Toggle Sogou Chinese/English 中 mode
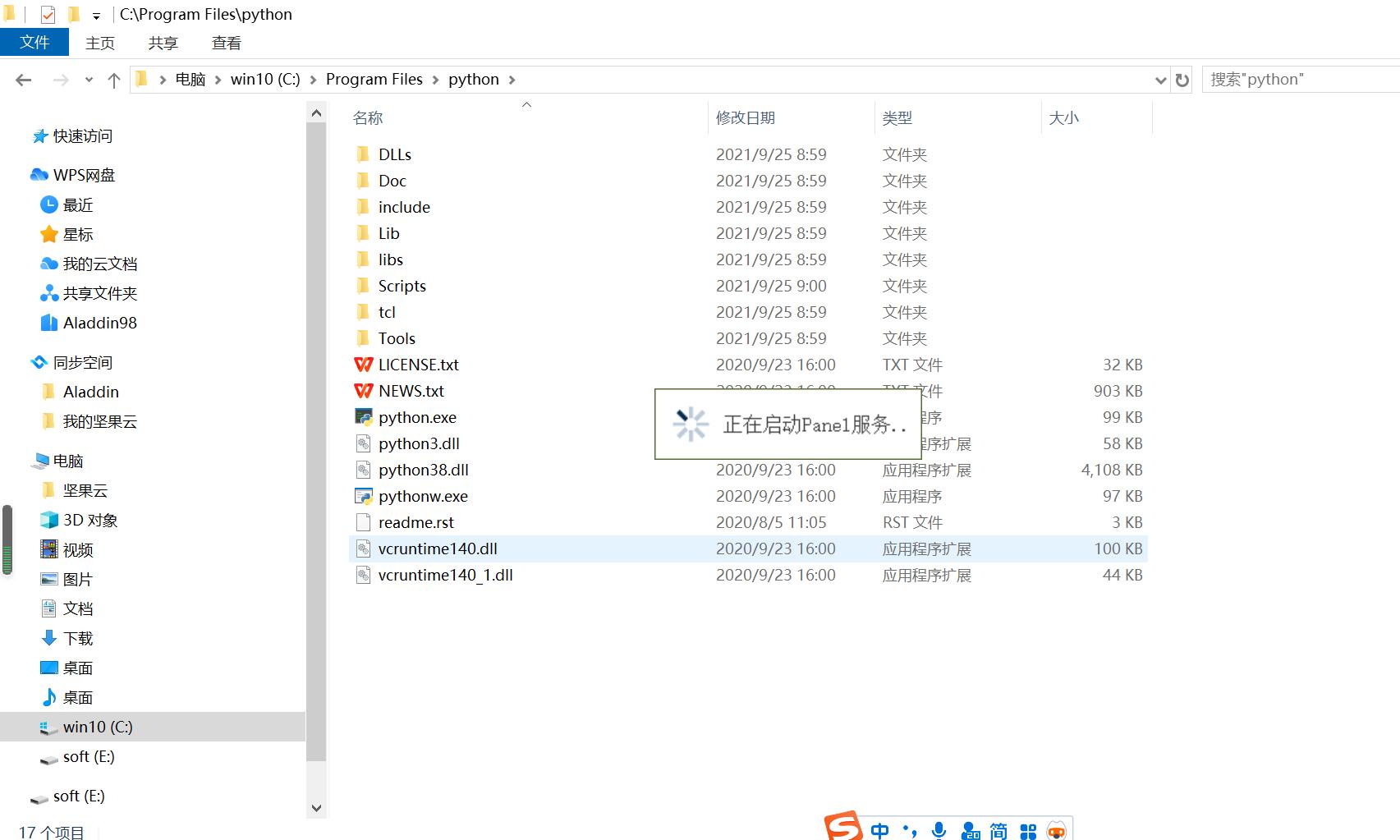The width and height of the screenshot is (1400, 840). tap(879, 831)
